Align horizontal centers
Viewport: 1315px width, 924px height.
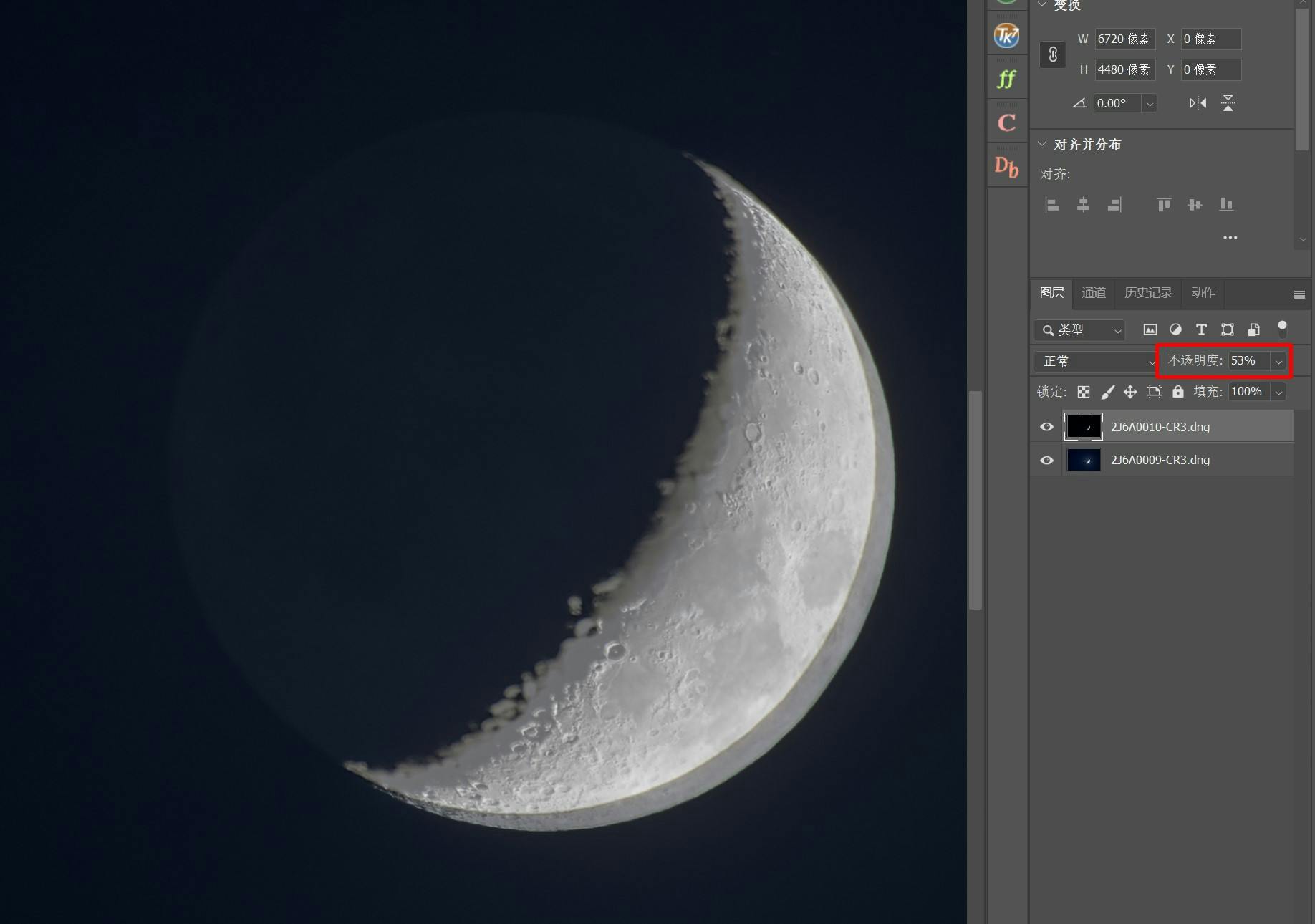[x=1083, y=205]
